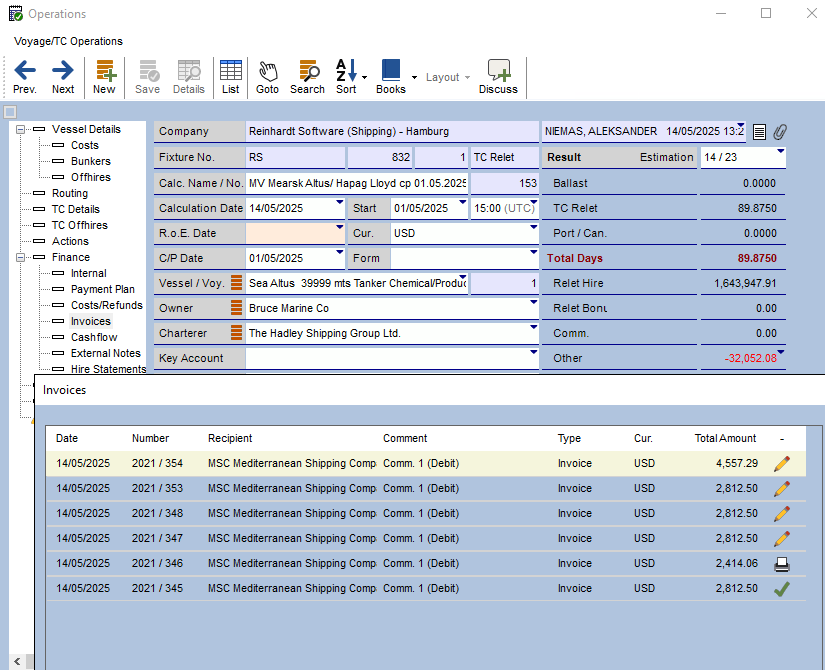Viewport: 825px width, 670px height.
Task: Click the Save toolbar icon
Action: [x=147, y=77]
